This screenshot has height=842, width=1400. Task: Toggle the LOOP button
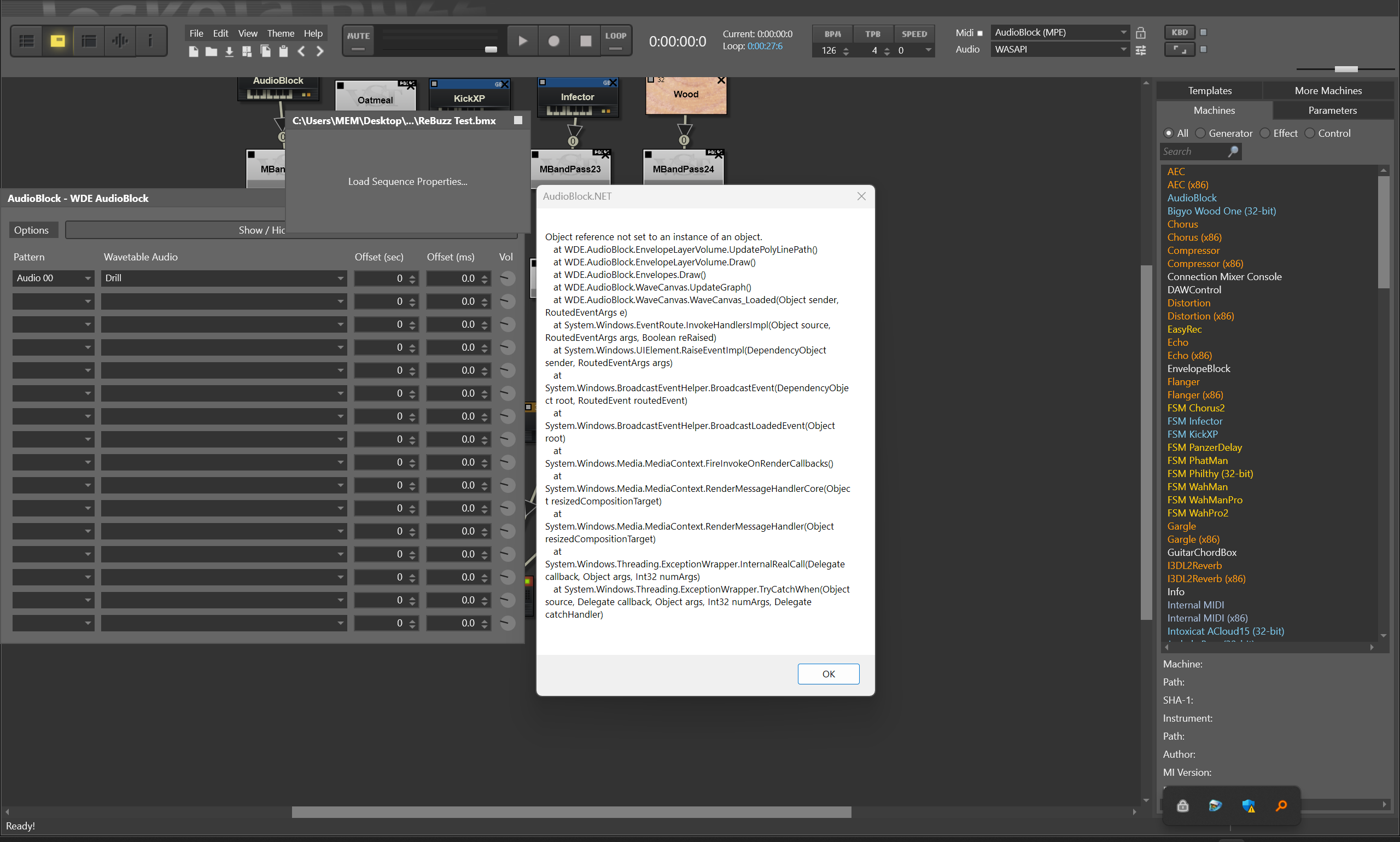click(x=616, y=41)
